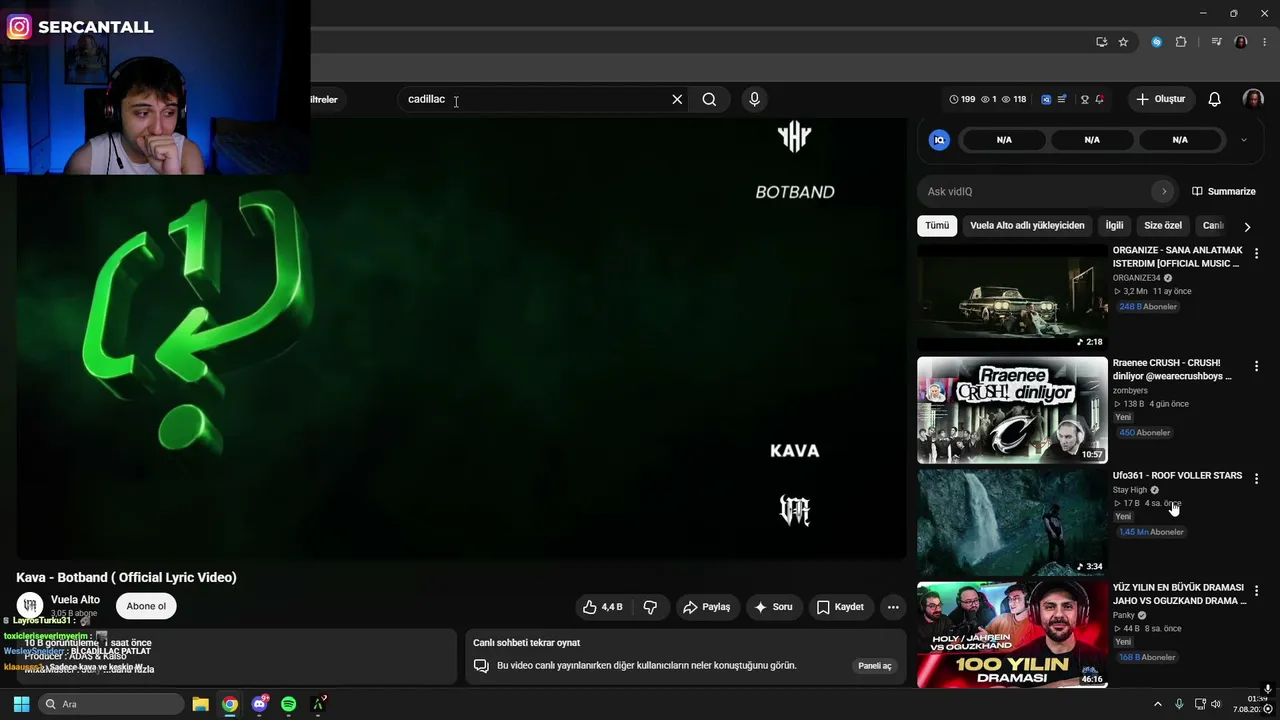The width and height of the screenshot is (1280, 720).
Task: Go to the Panky channel name
Action: pos(1124,615)
